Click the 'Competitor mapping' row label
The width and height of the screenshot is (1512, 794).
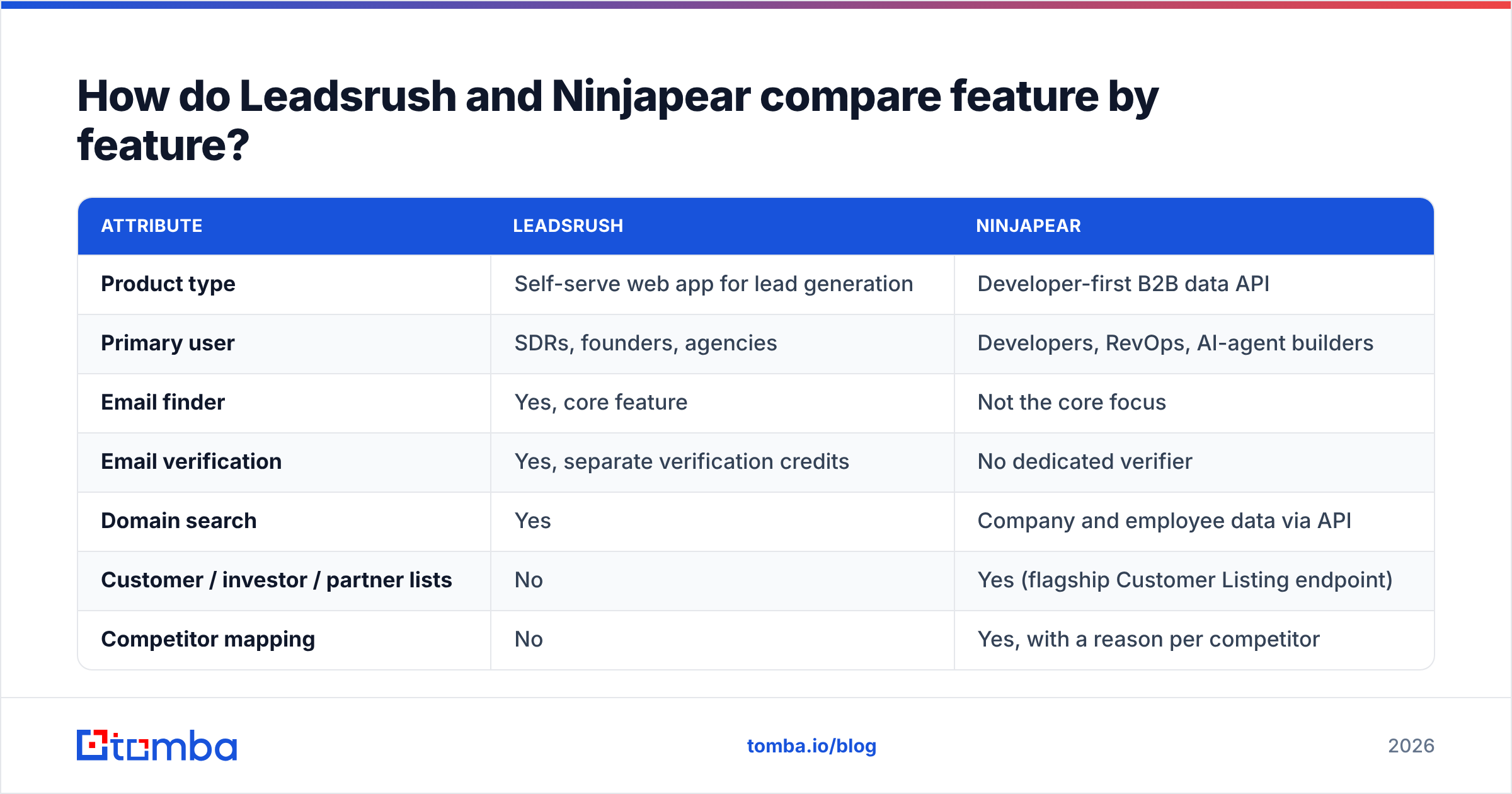[208, 640]
